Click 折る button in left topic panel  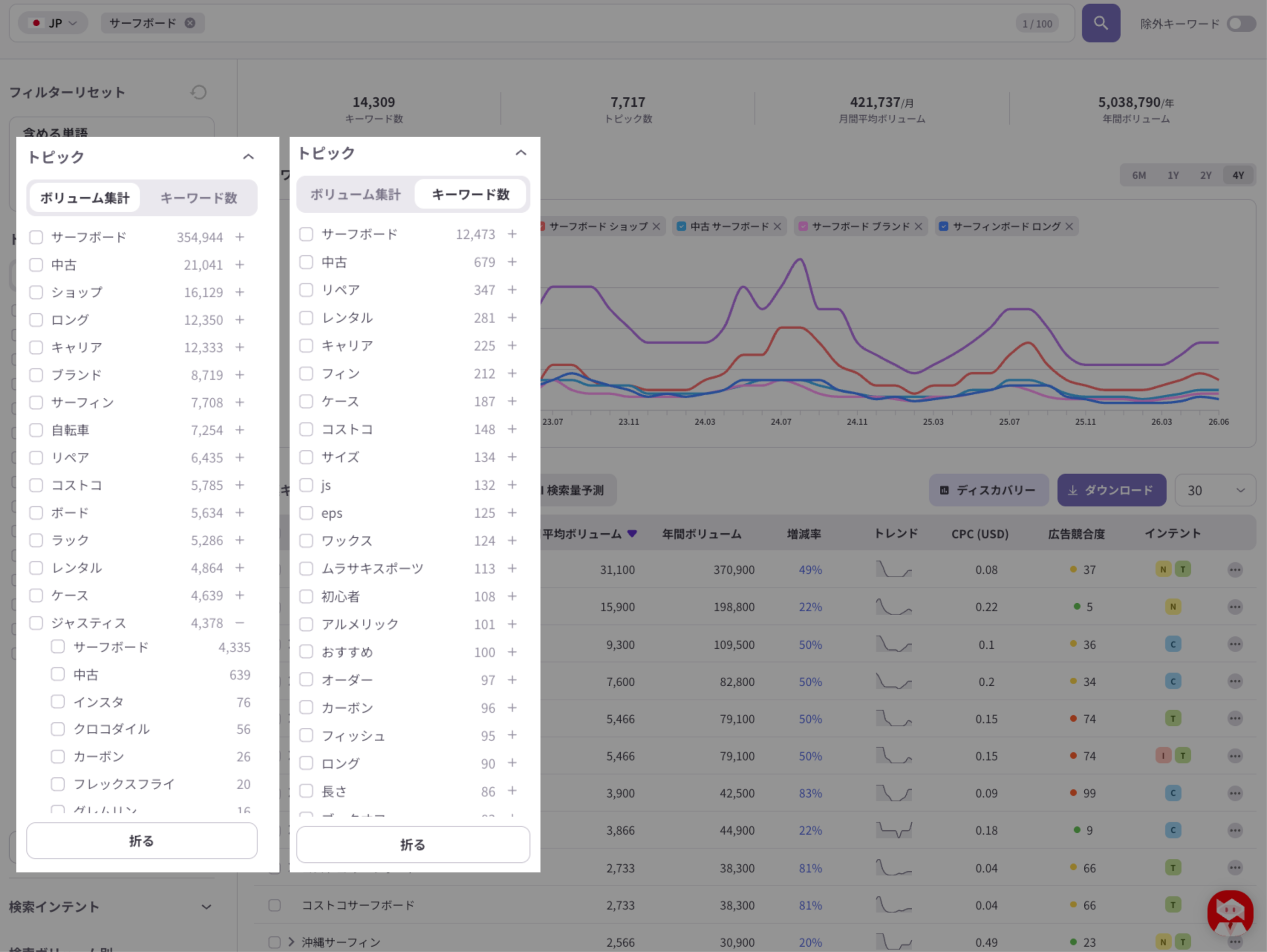click(x=142, y=841)
